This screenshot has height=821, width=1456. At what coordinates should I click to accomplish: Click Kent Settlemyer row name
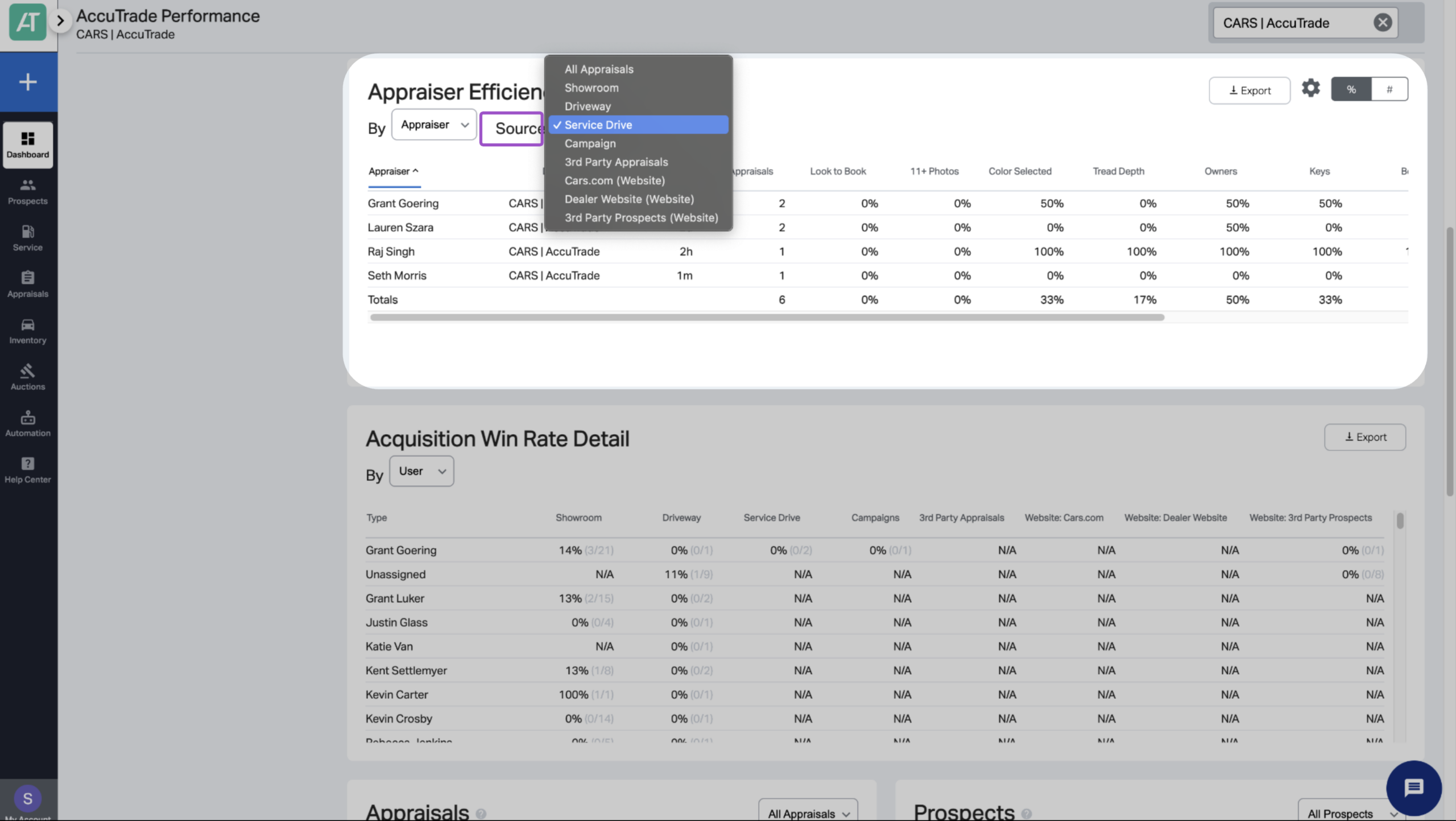[406, 671]
